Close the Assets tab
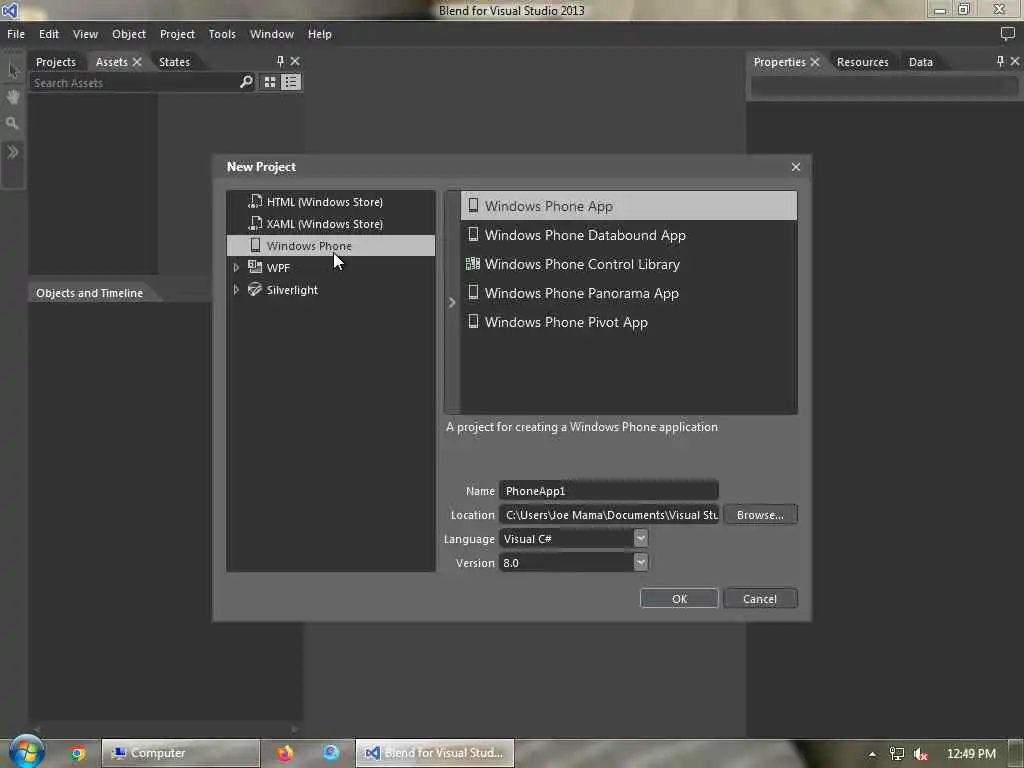Image resolution: width=1024 pixels, height=768 pixels. 137,62
